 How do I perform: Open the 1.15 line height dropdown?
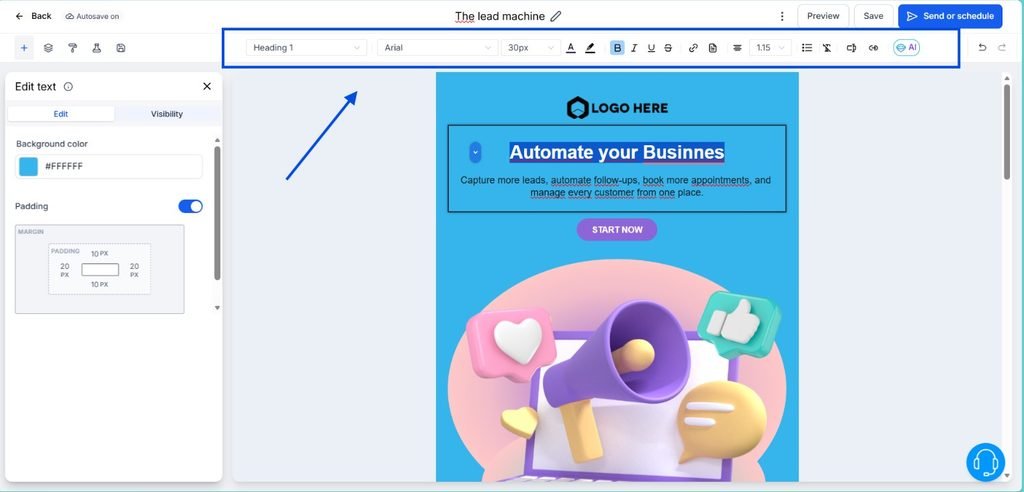pos(771,48)
